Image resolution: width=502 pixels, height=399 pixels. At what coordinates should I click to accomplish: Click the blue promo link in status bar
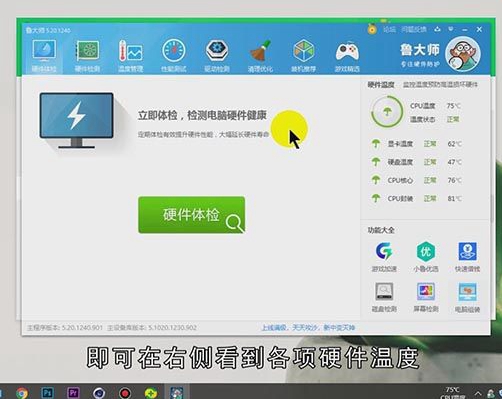click(x=308, y=328)
